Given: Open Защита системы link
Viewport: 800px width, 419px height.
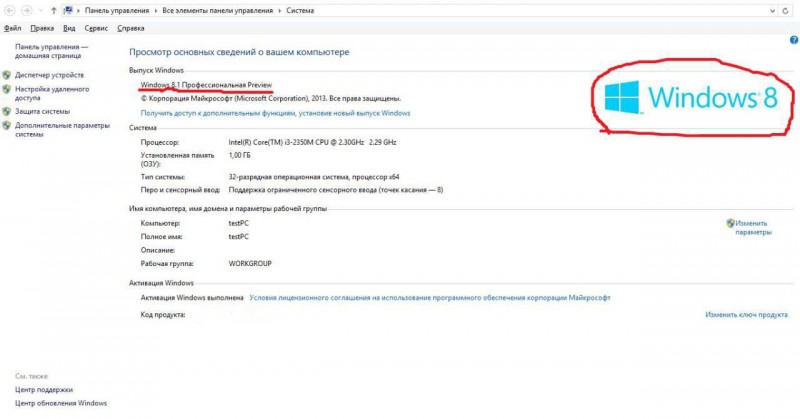Looking at the screenshot, I should (42, 111).
